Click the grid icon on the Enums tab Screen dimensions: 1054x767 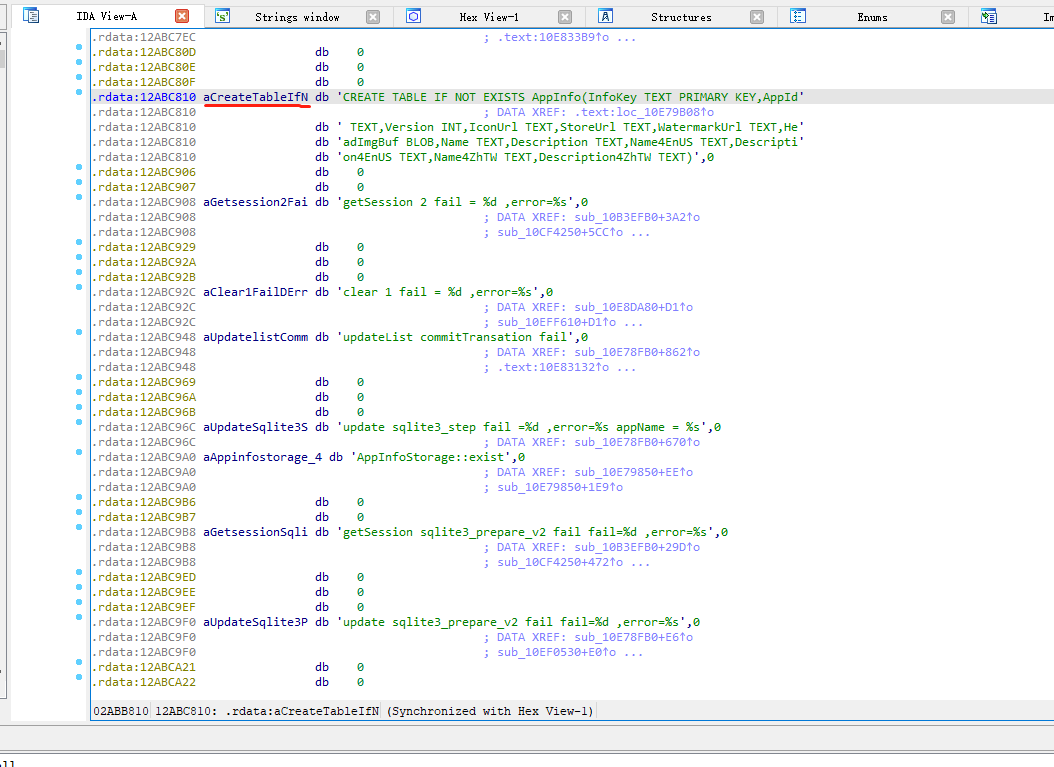pyautogui.click(x=798, y=16)
